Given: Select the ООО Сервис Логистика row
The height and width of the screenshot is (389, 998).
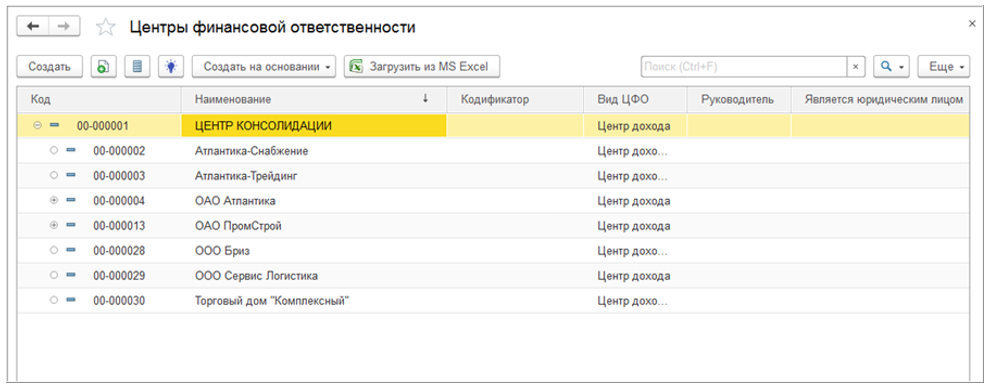Looking at the screenshot, I should tap(493, 276).
